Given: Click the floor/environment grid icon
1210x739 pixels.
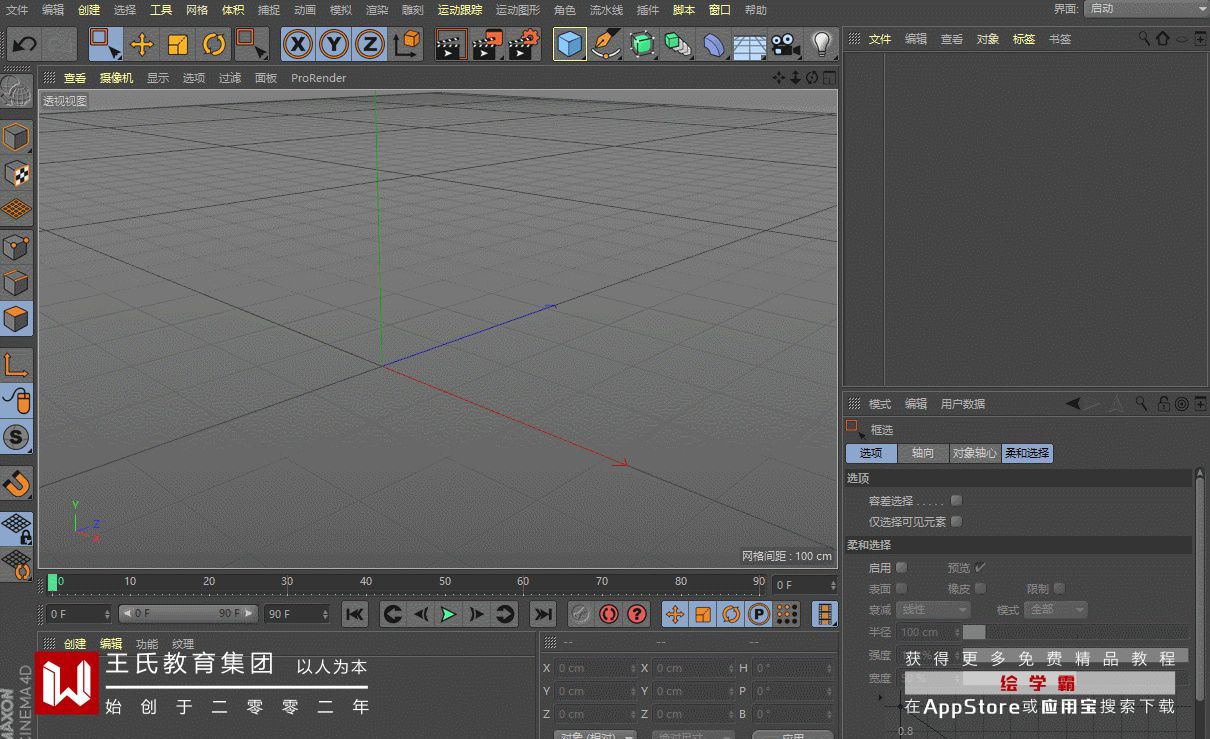Looking at the screenshot, I should point(749,44).
